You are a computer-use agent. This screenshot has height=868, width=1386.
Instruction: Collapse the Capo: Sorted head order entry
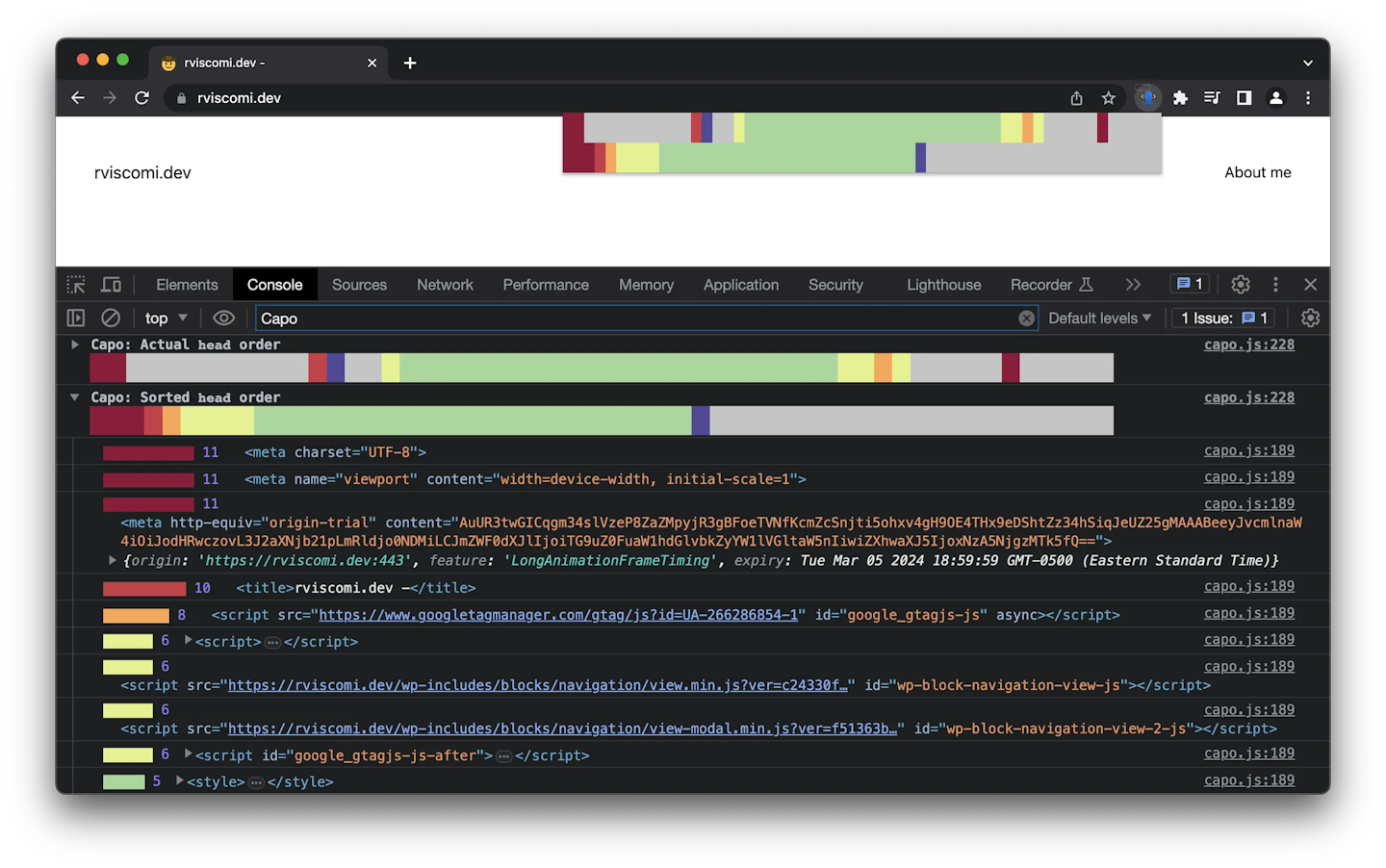coord(75,397)
